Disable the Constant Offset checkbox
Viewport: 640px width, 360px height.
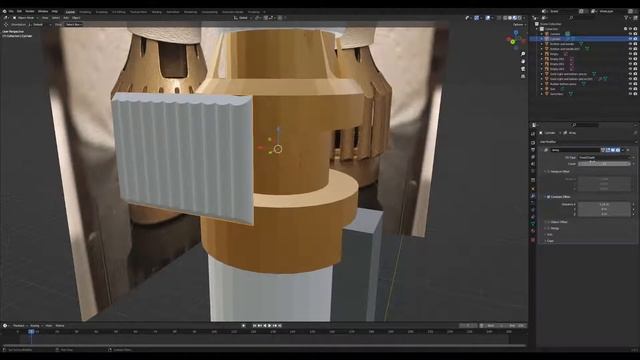point(548,197)
